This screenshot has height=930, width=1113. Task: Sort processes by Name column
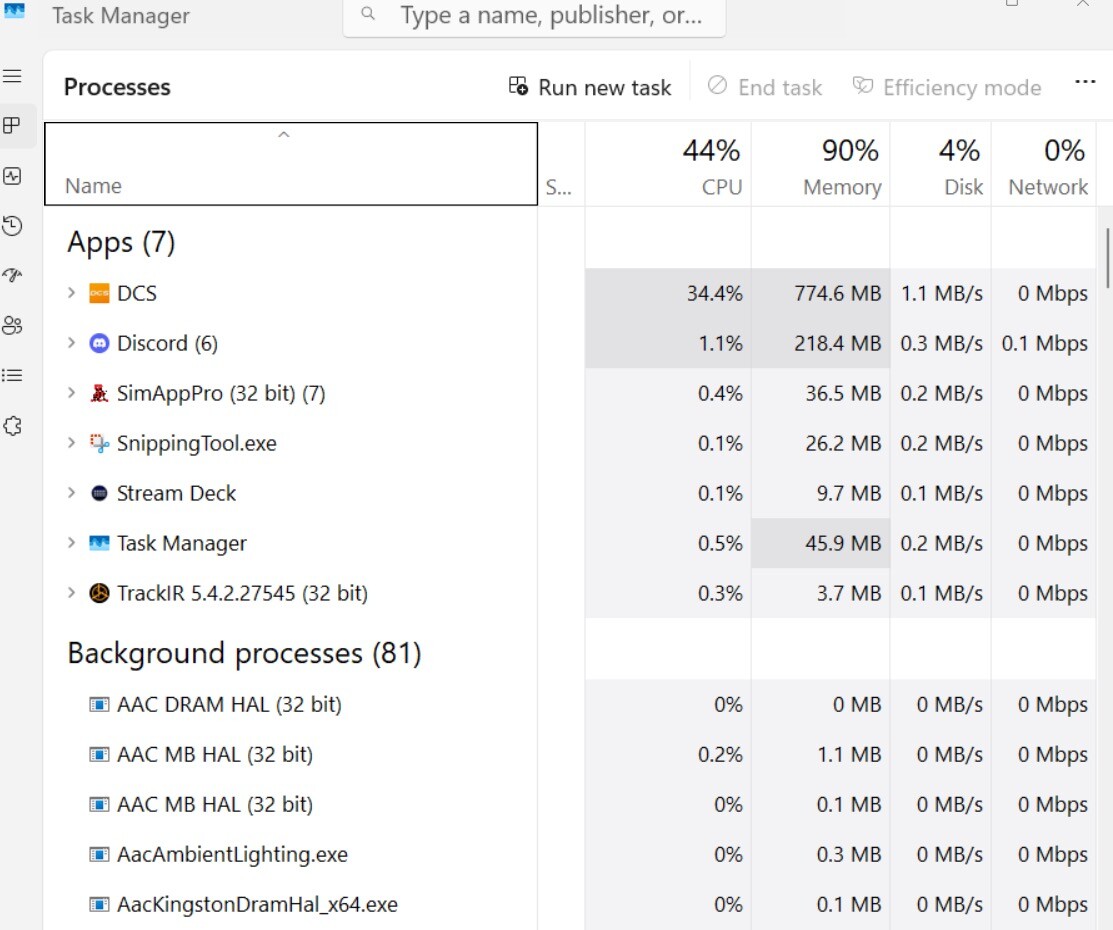tap(291, 164)
